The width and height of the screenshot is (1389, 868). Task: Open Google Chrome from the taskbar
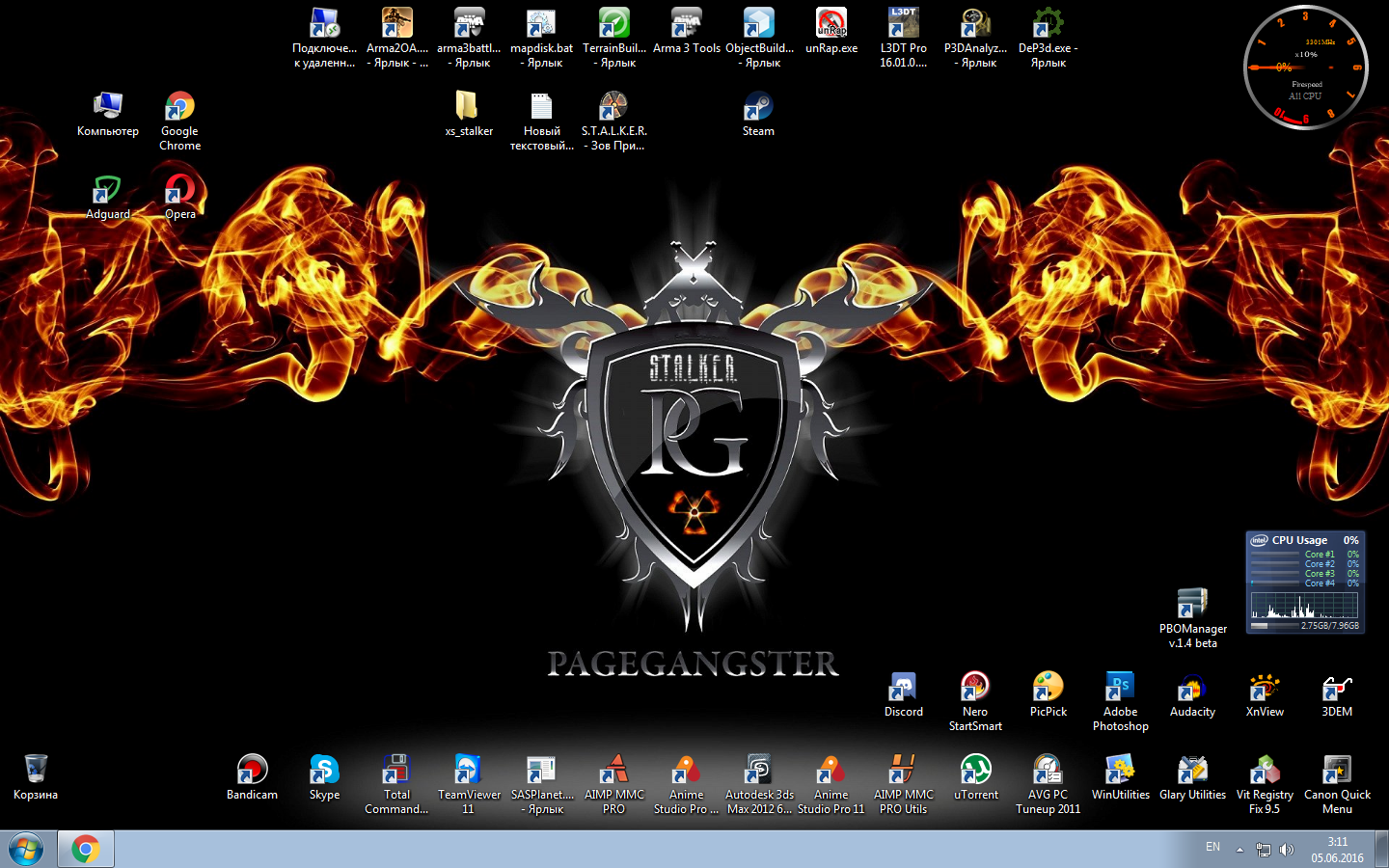coord(86,850)
